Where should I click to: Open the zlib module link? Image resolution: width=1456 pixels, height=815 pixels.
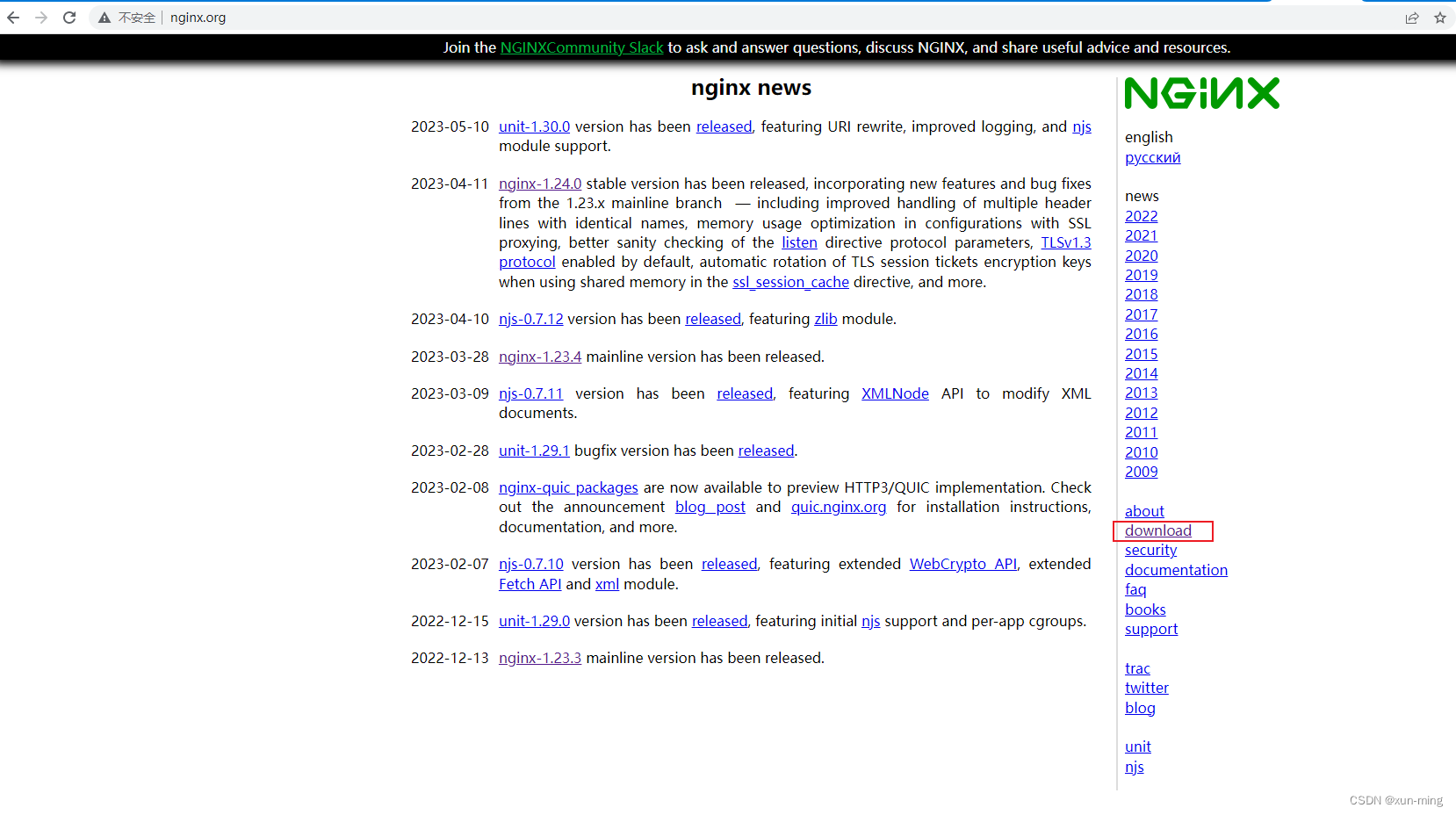[x=825, y=319]
